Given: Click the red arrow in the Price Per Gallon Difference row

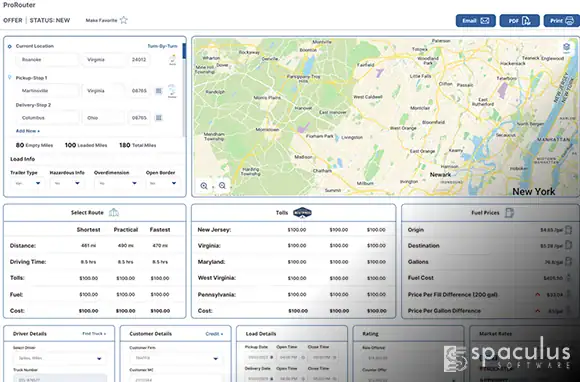Looking at the screenshot, I should [537, 311].
